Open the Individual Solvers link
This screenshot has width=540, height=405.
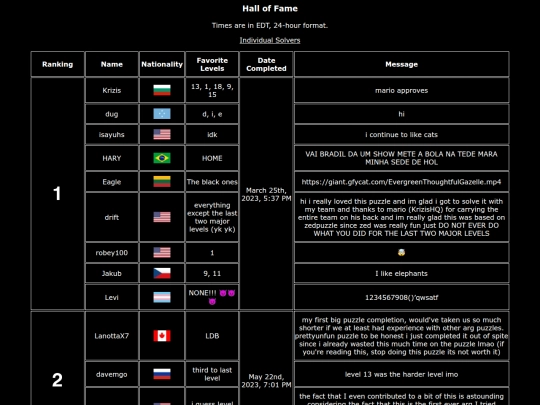click(270, 40)
